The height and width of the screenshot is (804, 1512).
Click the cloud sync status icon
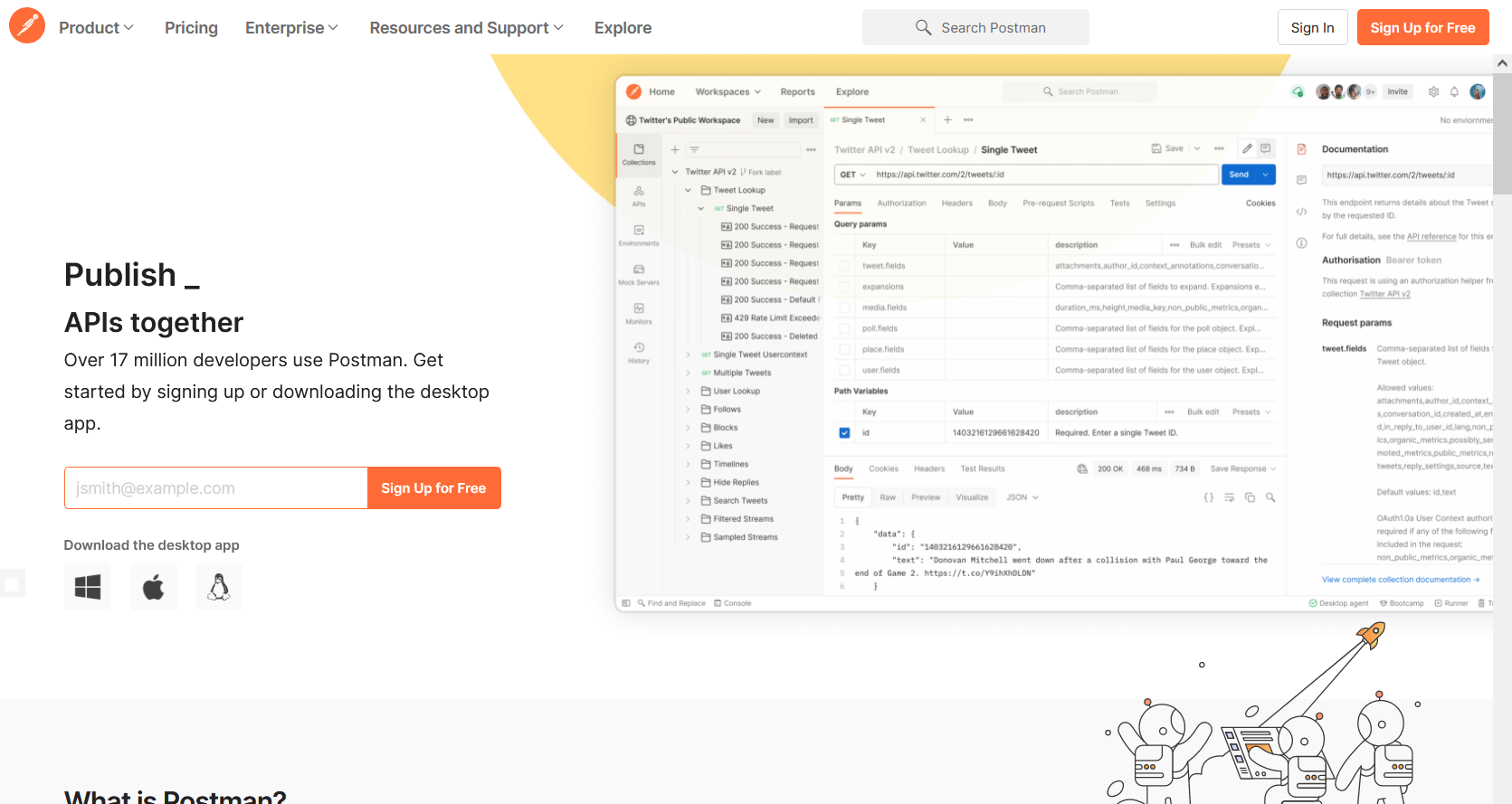(x=1298, y=91)
